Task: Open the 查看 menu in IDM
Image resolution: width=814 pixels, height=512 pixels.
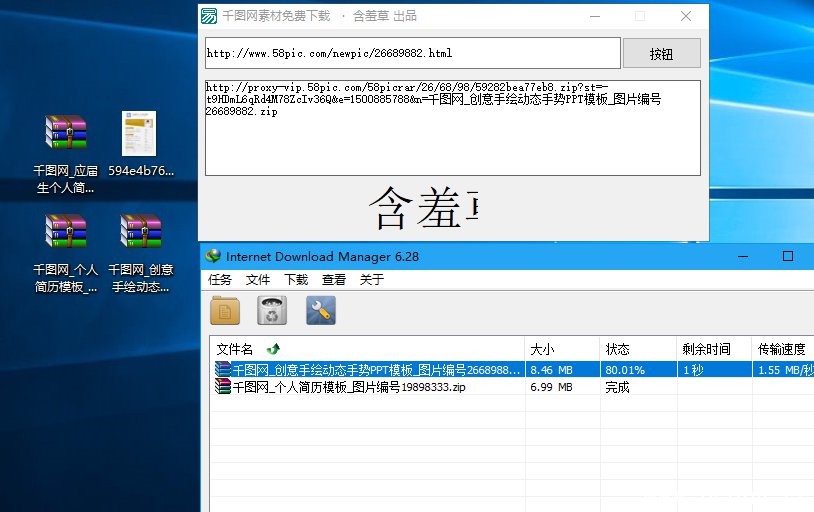Action: tap(334, 280)
